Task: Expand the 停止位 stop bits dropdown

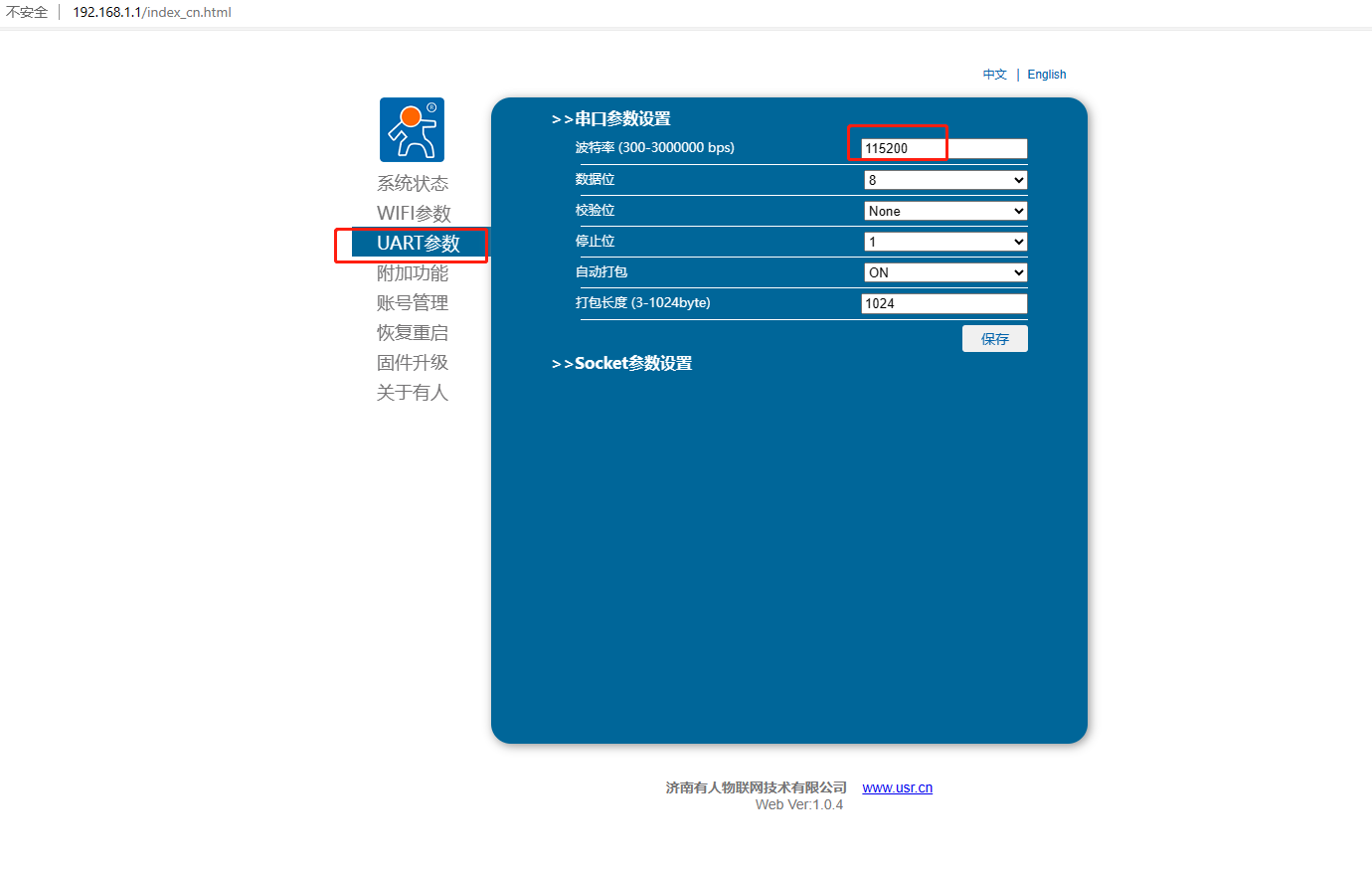Action: 944,242
